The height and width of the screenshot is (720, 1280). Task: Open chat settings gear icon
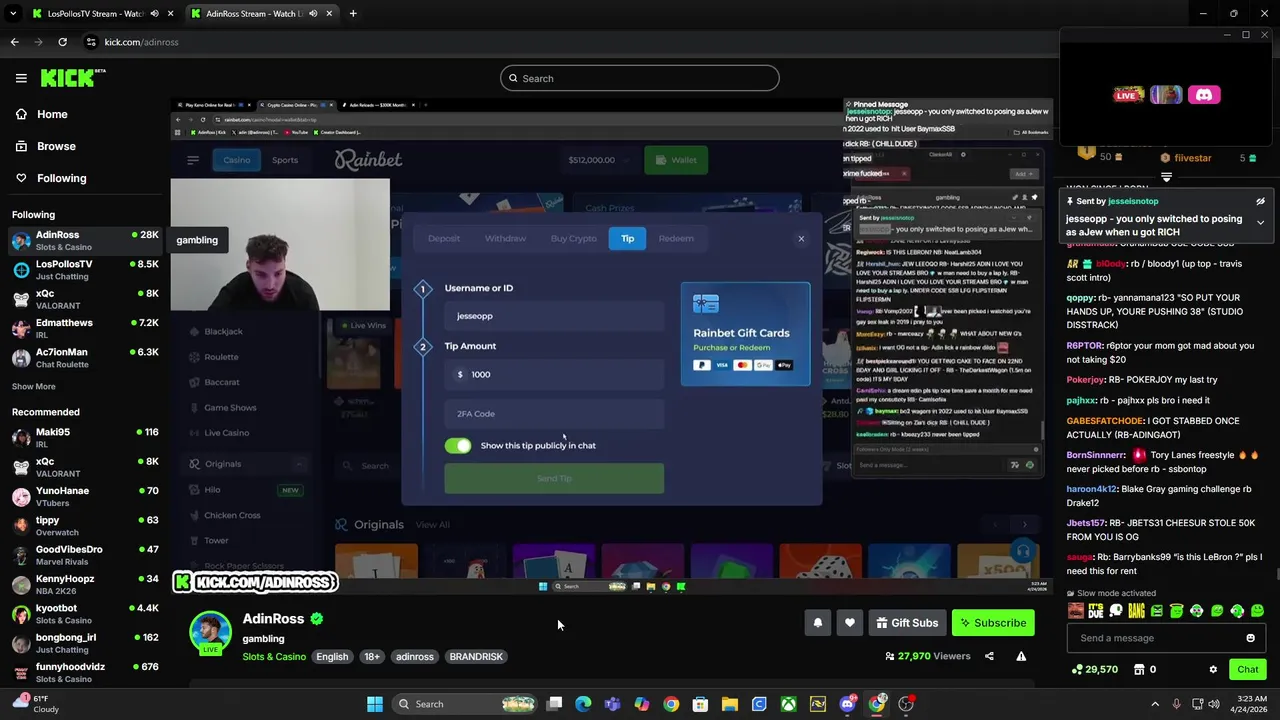(1213, 669)
